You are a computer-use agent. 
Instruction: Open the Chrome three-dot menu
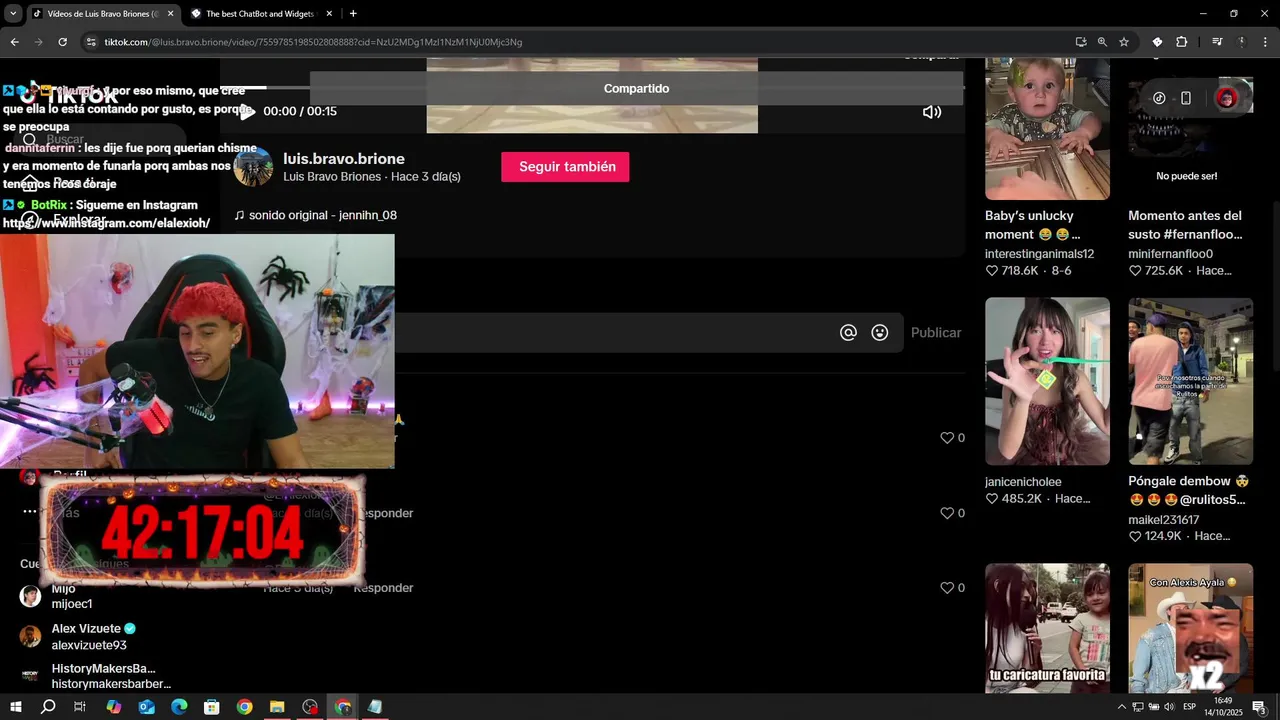pos(1266,42)
